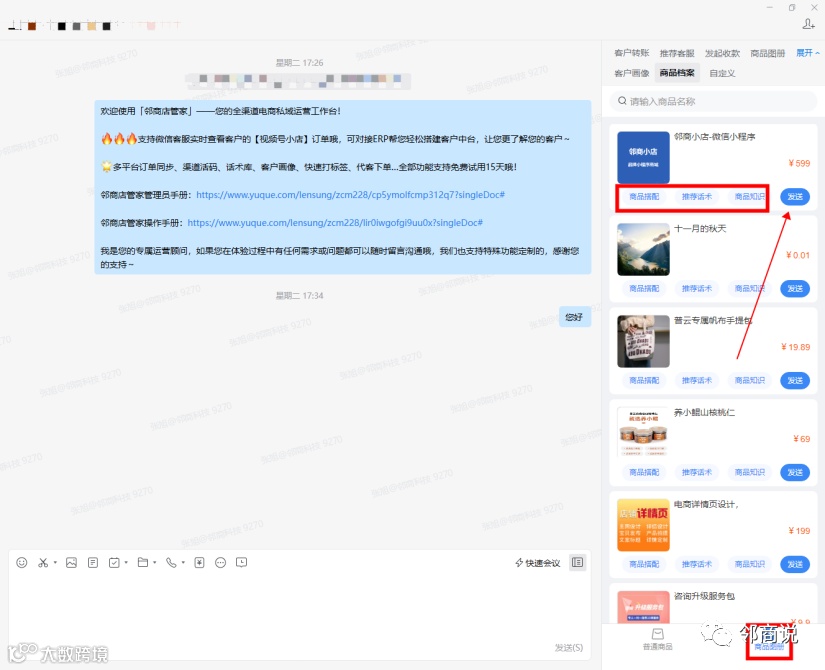Open the 管理员手册 yuque link
The width and height of the screenshot is (825, 670).
point(350,195)
